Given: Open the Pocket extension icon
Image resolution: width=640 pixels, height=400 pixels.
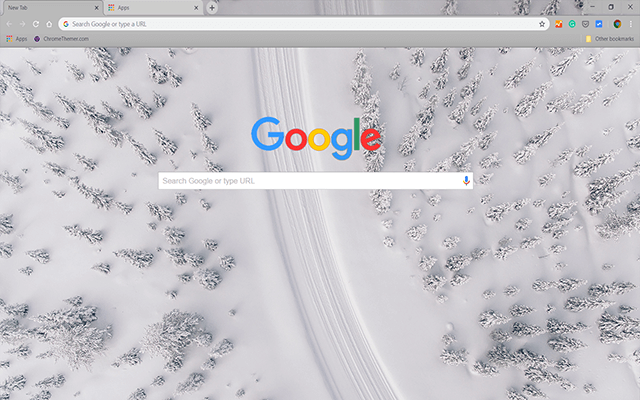Looking at the screenshot, I should tap(585, 24).
